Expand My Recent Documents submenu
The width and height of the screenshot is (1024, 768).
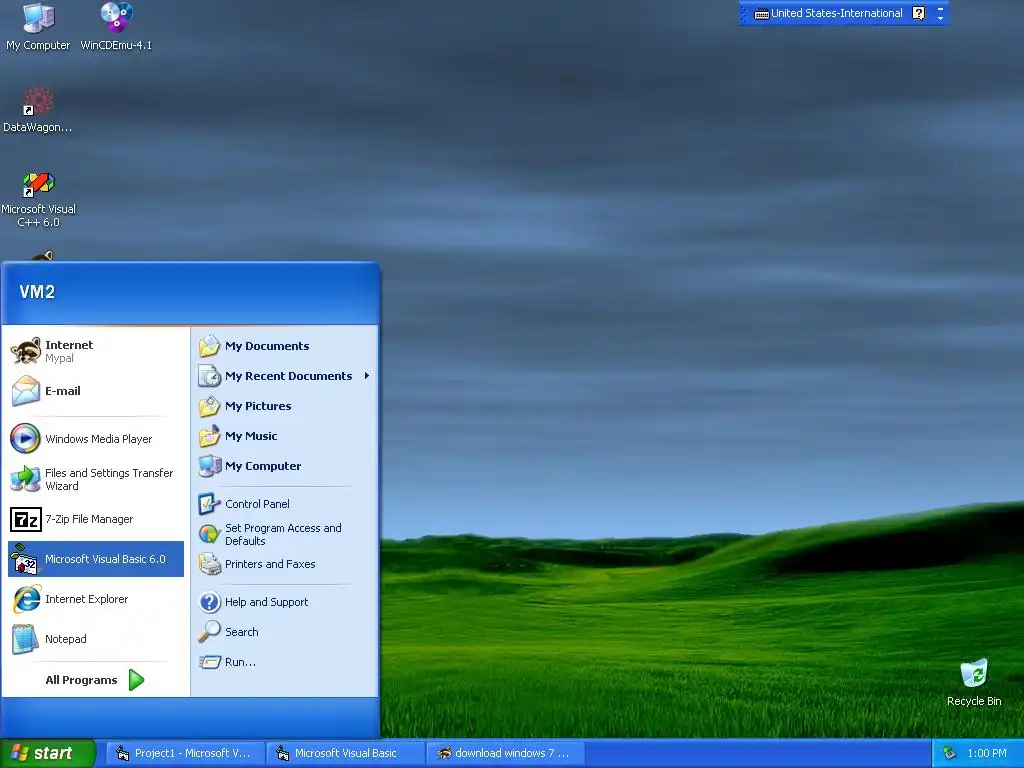(285, 376)
